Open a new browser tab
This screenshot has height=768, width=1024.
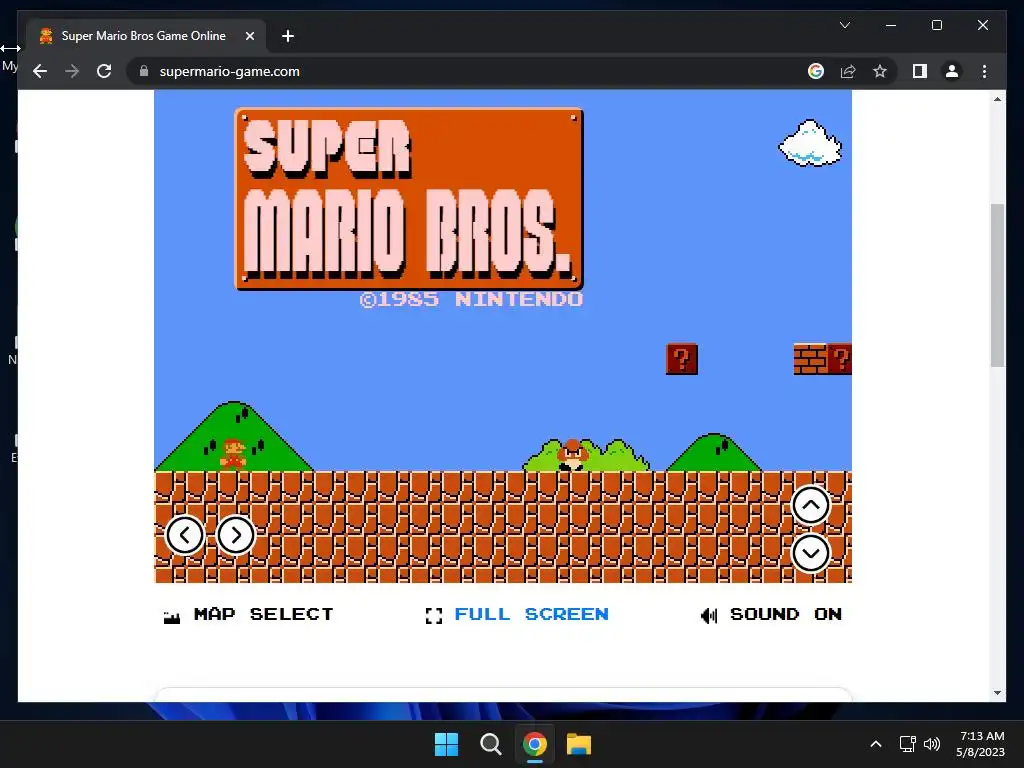click(288, 36)
